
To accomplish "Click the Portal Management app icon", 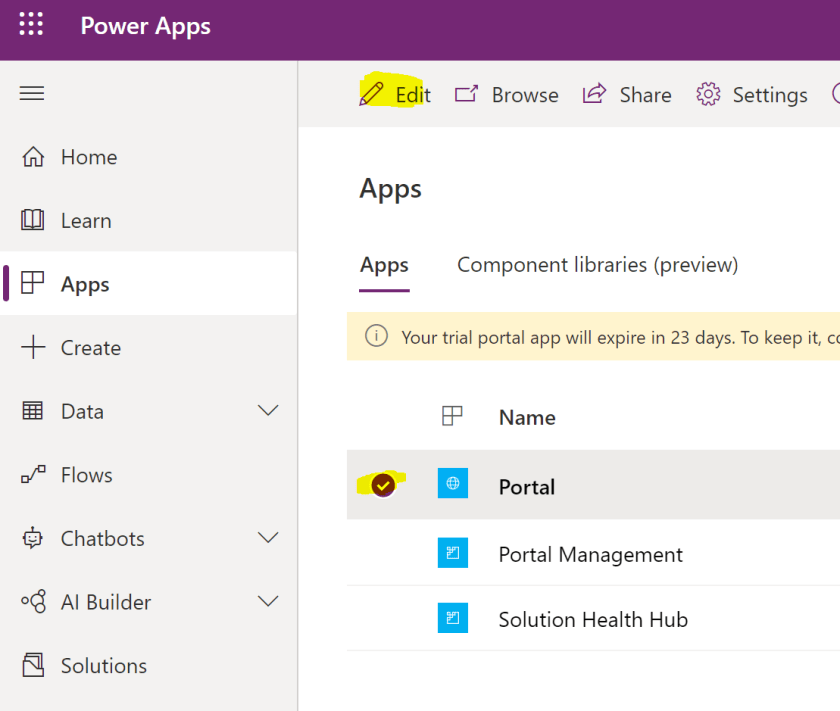I will click(x=454, y=553).
